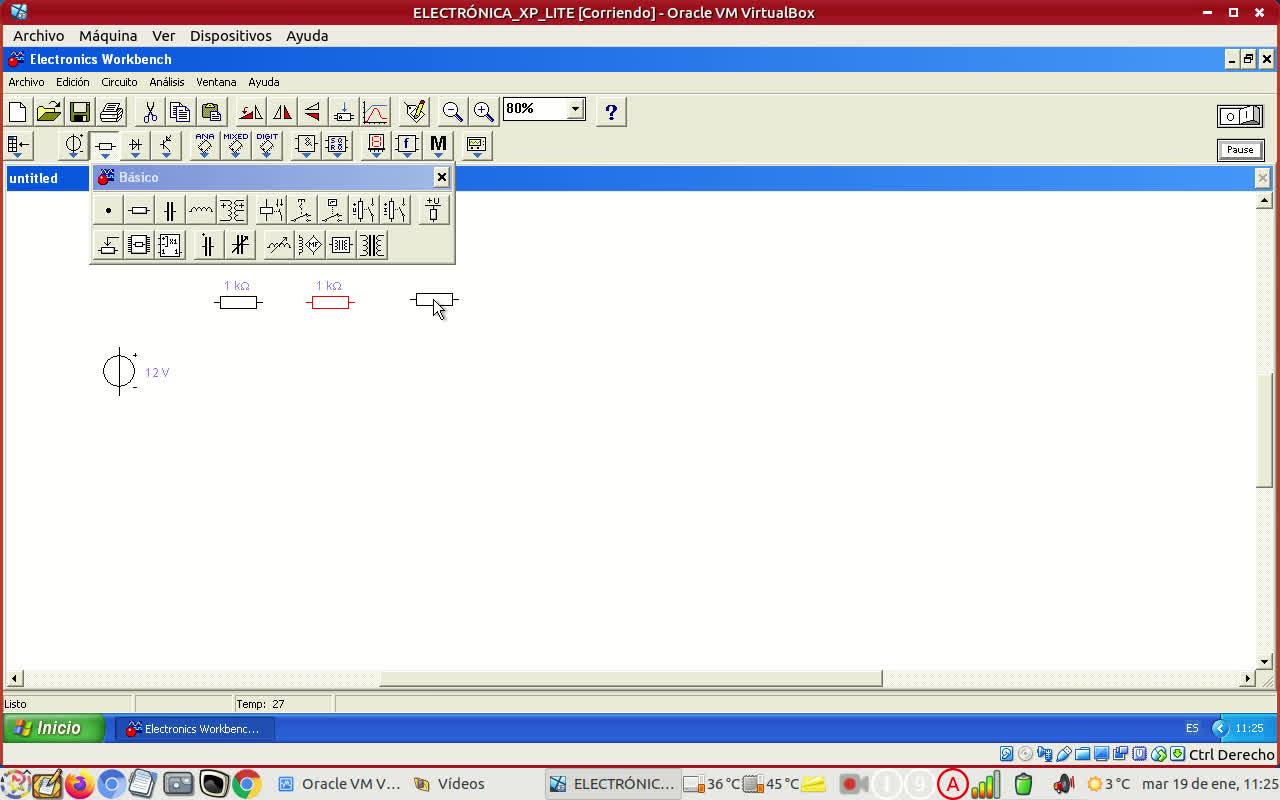Viewport: 1280px width, 800px height.
Task: Open the zoom percentage dropdown
Action: [575, 109]
